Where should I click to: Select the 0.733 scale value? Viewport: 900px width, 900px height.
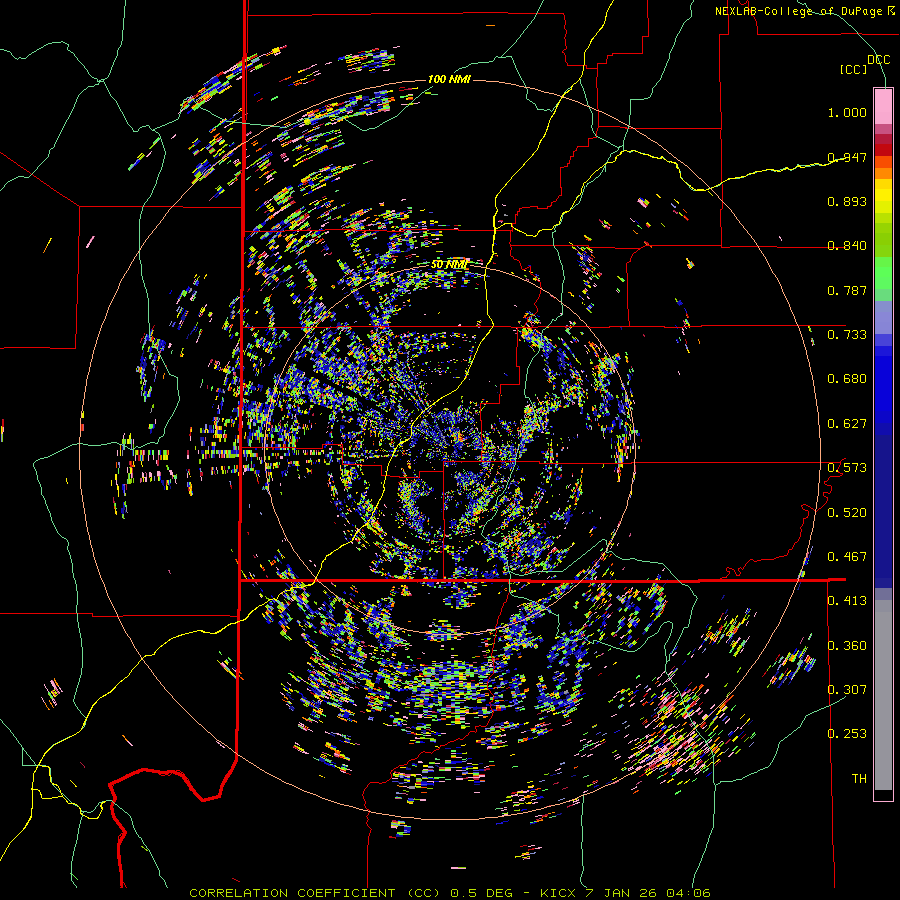click(847, 335)
